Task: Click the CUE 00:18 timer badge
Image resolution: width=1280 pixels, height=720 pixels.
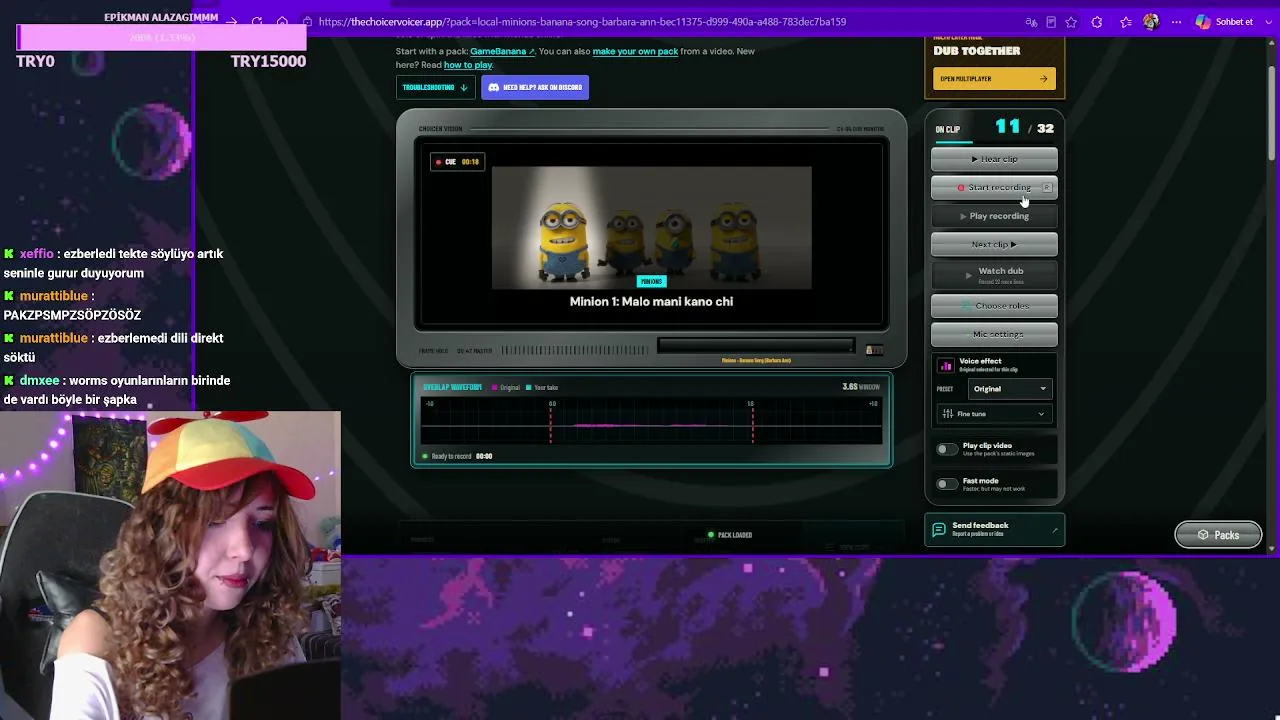Action: (x=457, y=162)
